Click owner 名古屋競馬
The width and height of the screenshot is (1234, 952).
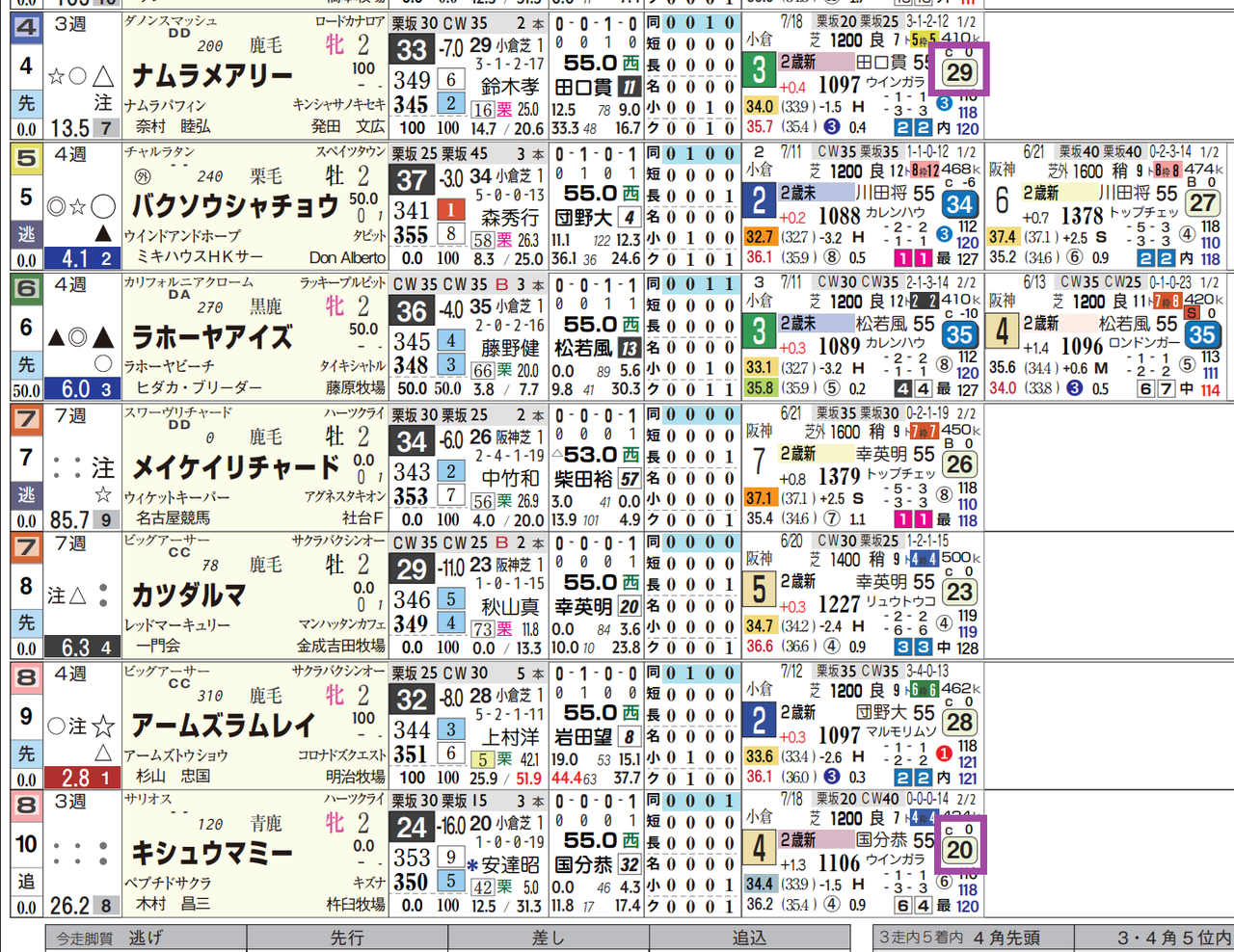point(174,518)
